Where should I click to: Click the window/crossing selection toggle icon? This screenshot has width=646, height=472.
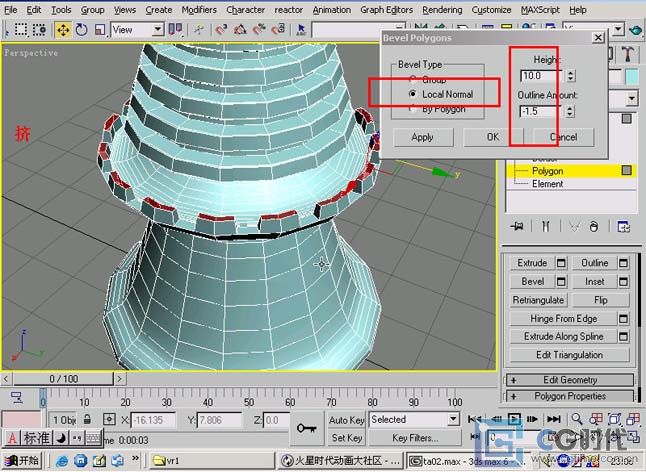(40, 30)
